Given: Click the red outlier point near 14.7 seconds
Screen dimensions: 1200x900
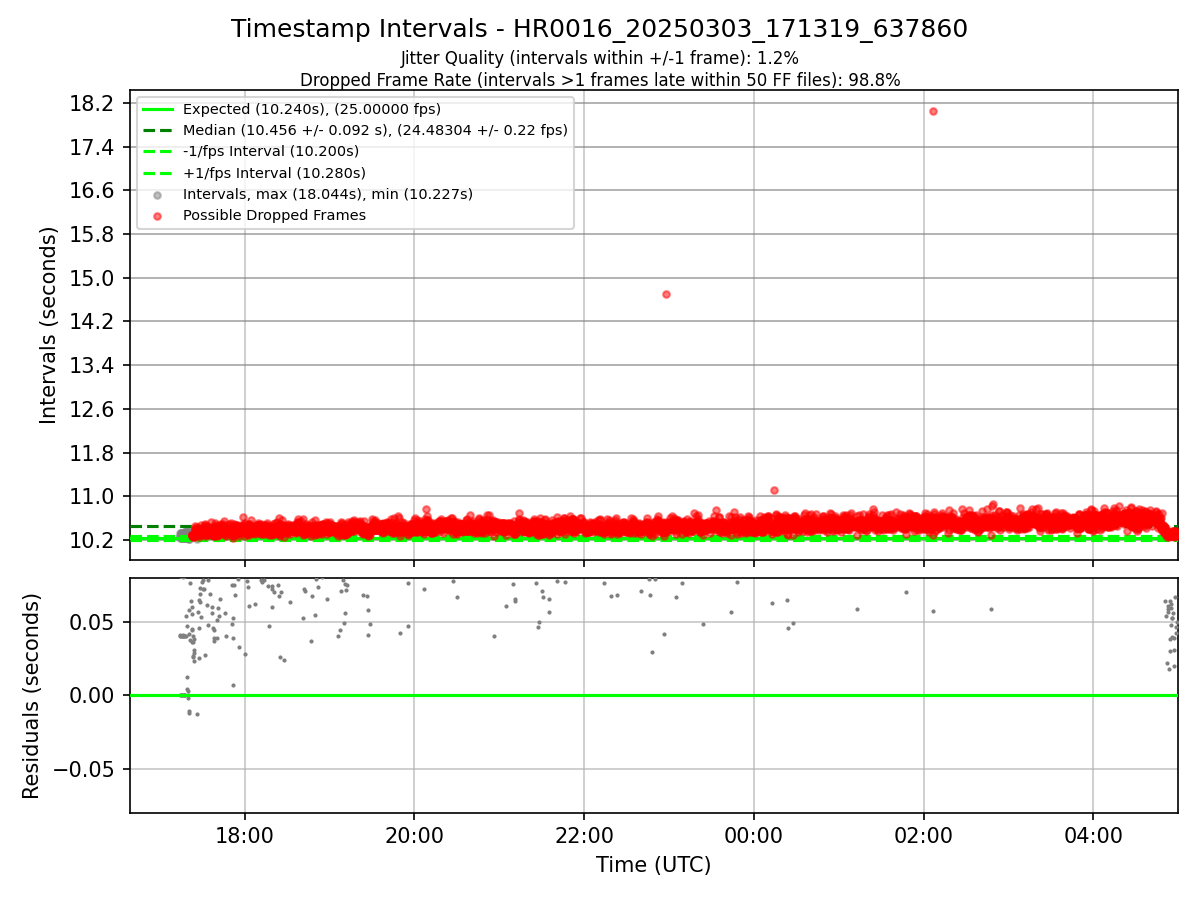Looking at the screenshot, I should 666,294.
